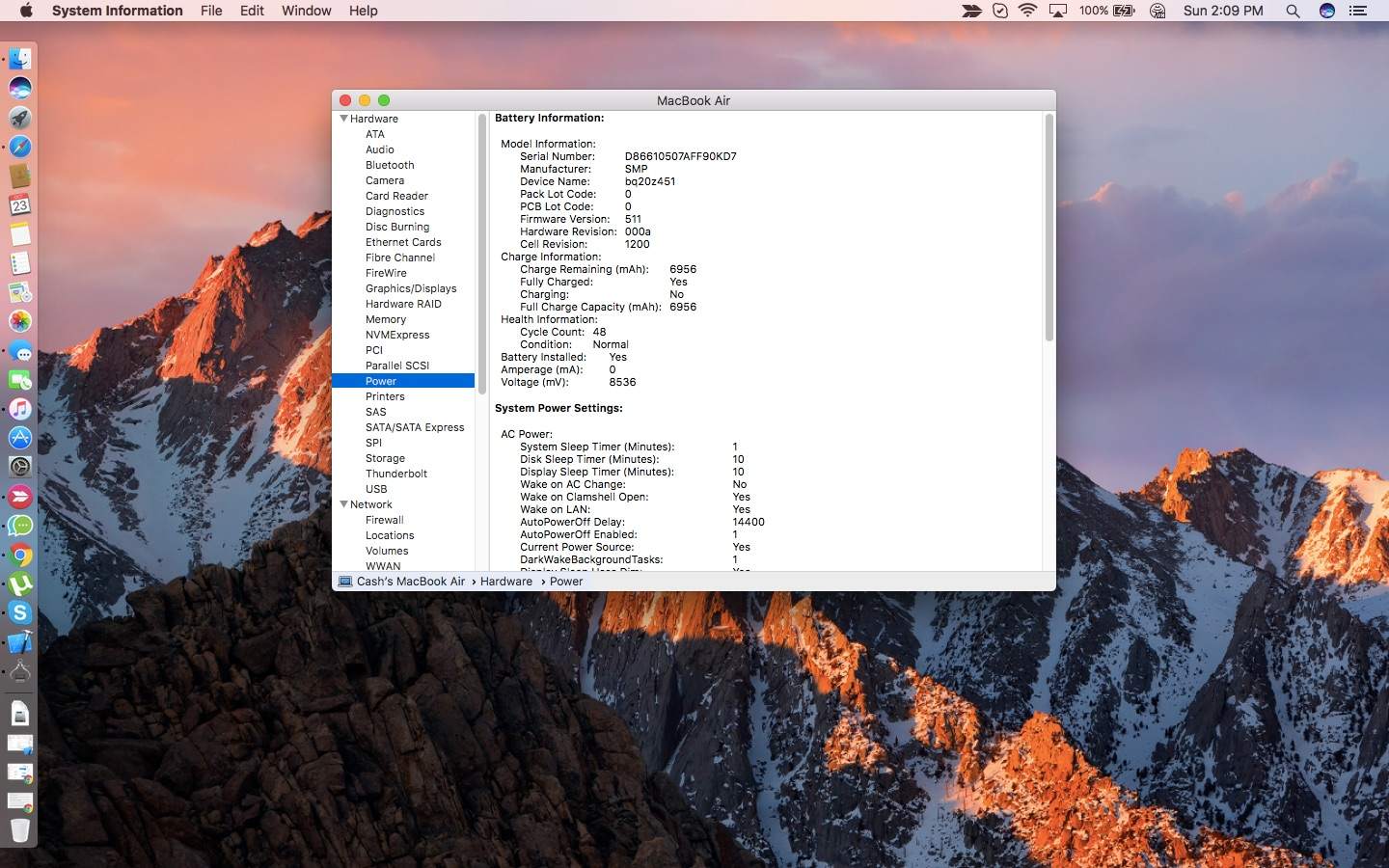1389x868 pixels.
Task: Click Hardware in the bottom path bar
Action: click(506, 582)
